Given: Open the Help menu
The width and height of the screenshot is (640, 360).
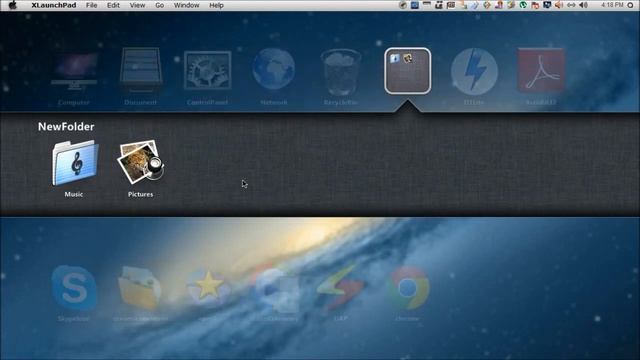Looking at the screenshot, I should tap(216, 5).
